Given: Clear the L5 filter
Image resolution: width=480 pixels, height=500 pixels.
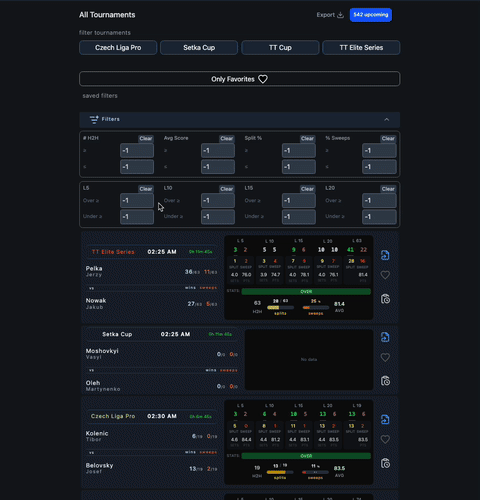Looking at the screenshot, I should (x=146, y=189).
